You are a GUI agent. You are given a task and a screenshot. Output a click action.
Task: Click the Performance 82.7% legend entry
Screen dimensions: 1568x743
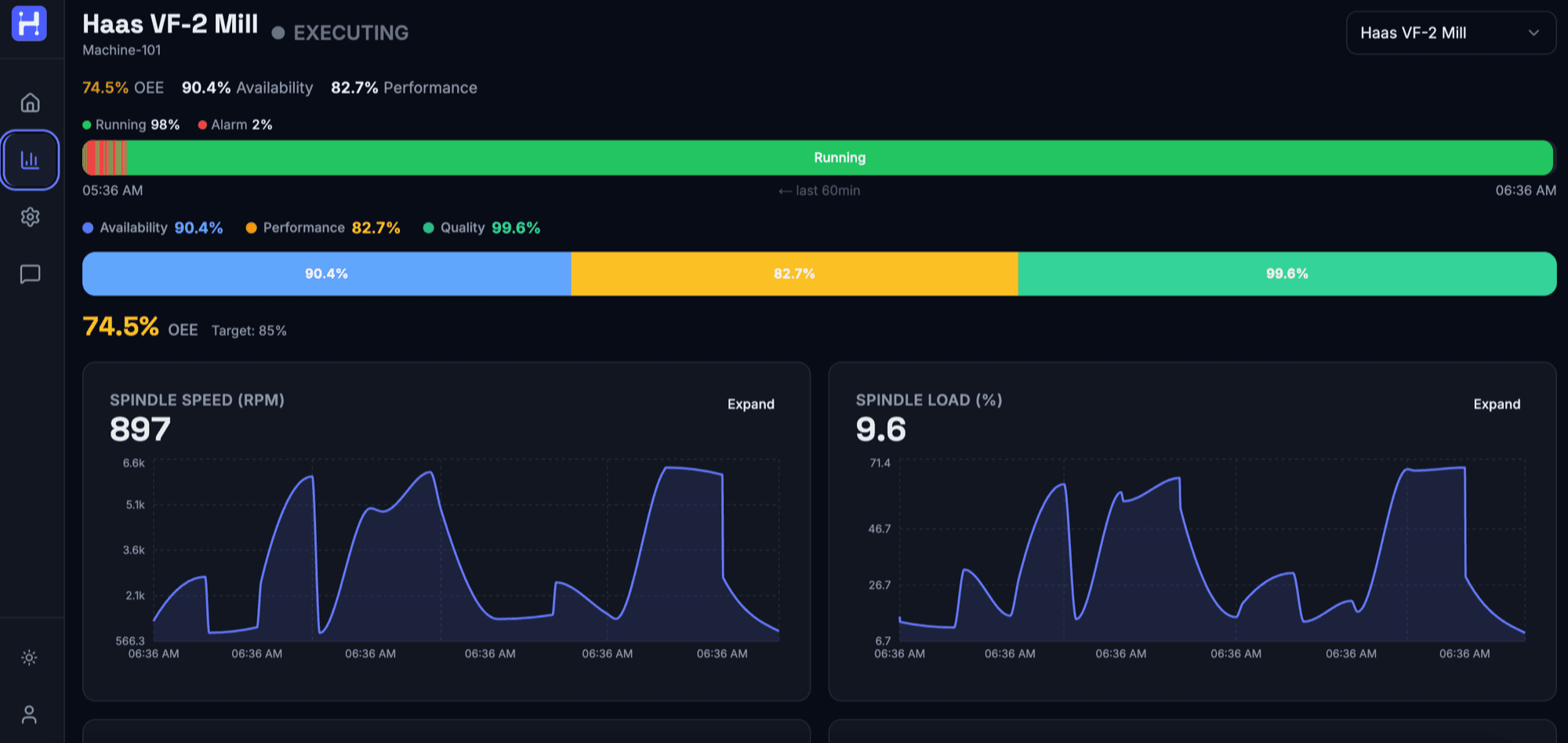(323, 228)
